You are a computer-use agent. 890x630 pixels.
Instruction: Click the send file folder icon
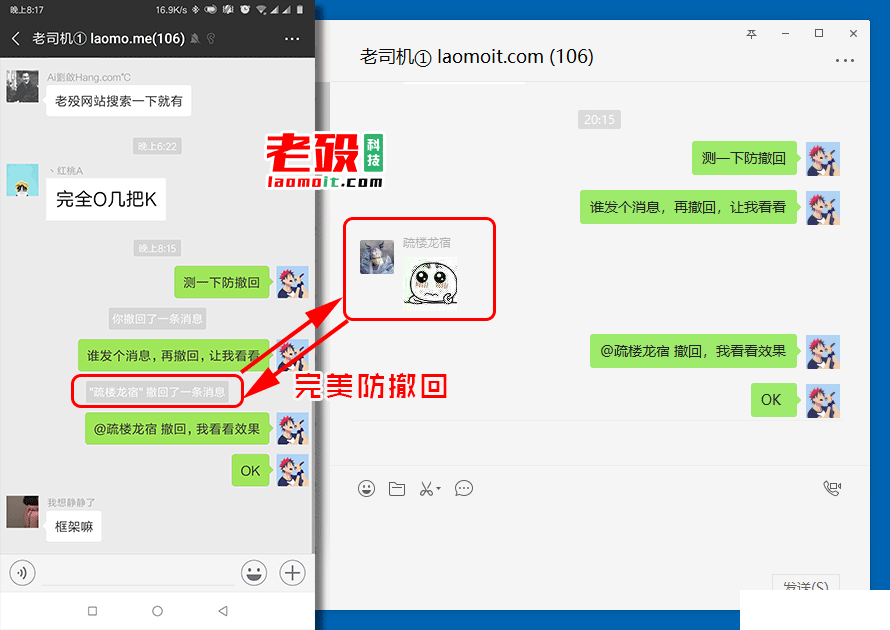click(x=397, y=488)
